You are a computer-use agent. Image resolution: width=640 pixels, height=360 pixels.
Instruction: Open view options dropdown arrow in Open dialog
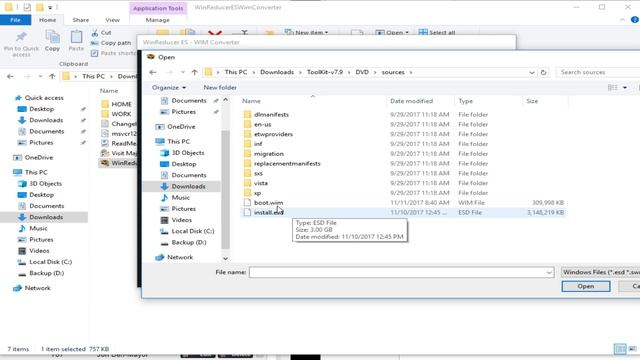[624, 87]
